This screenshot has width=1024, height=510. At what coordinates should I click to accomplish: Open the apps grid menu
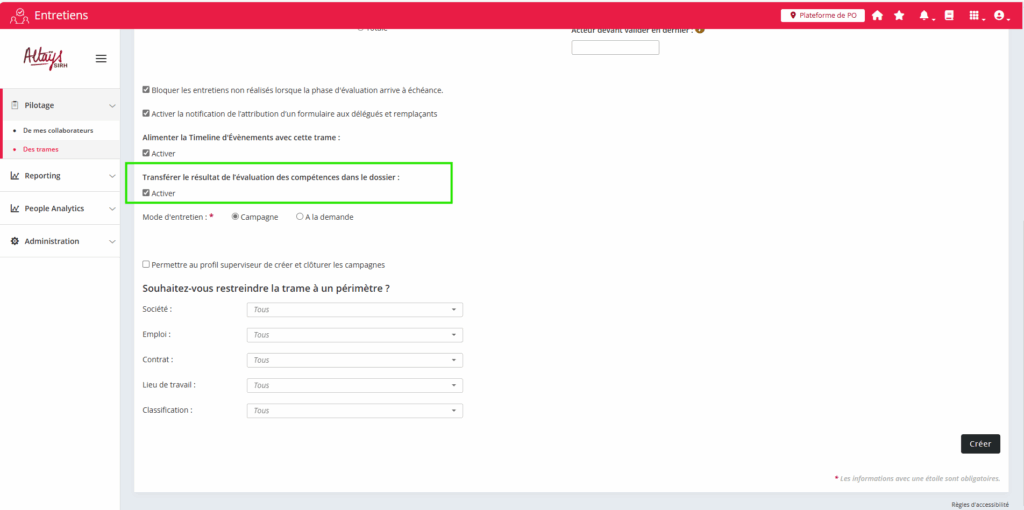[x=975, y=16]
